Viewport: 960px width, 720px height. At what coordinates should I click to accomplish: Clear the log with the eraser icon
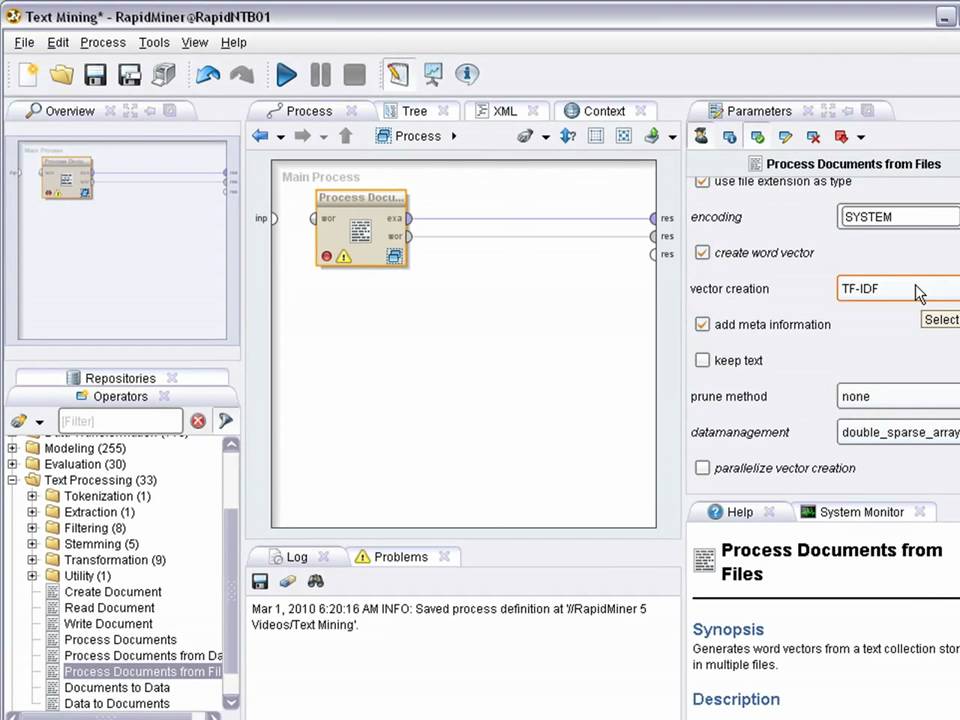click(x=288, y=581)
